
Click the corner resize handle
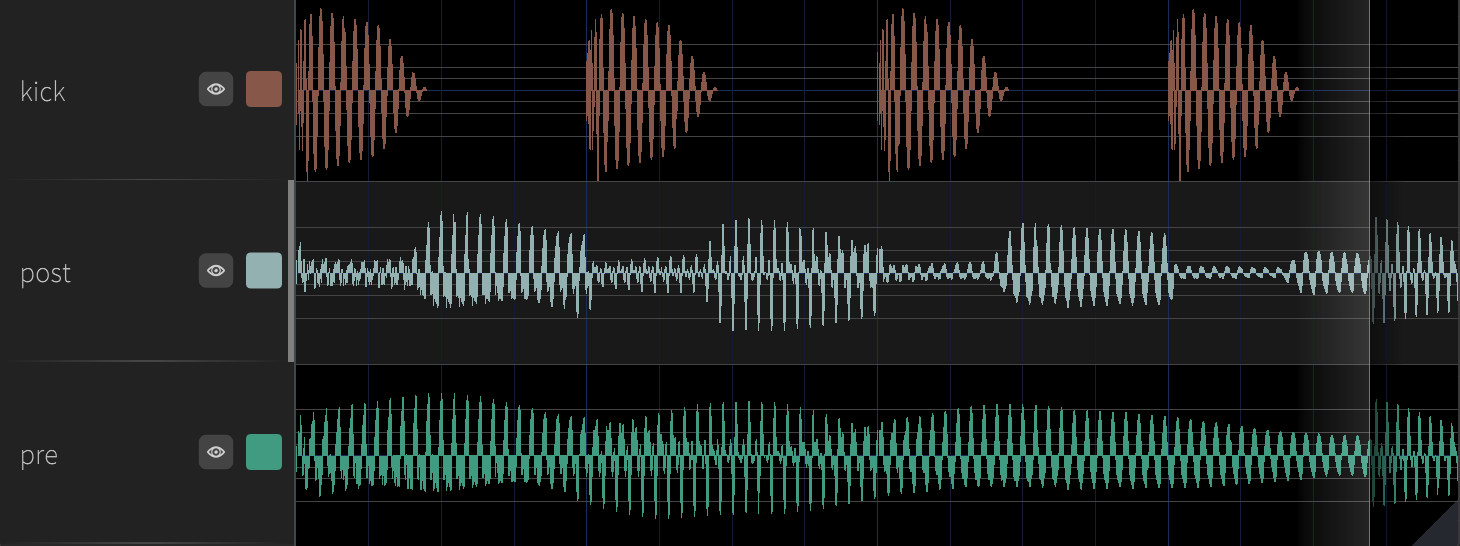tap(1442, 528)
